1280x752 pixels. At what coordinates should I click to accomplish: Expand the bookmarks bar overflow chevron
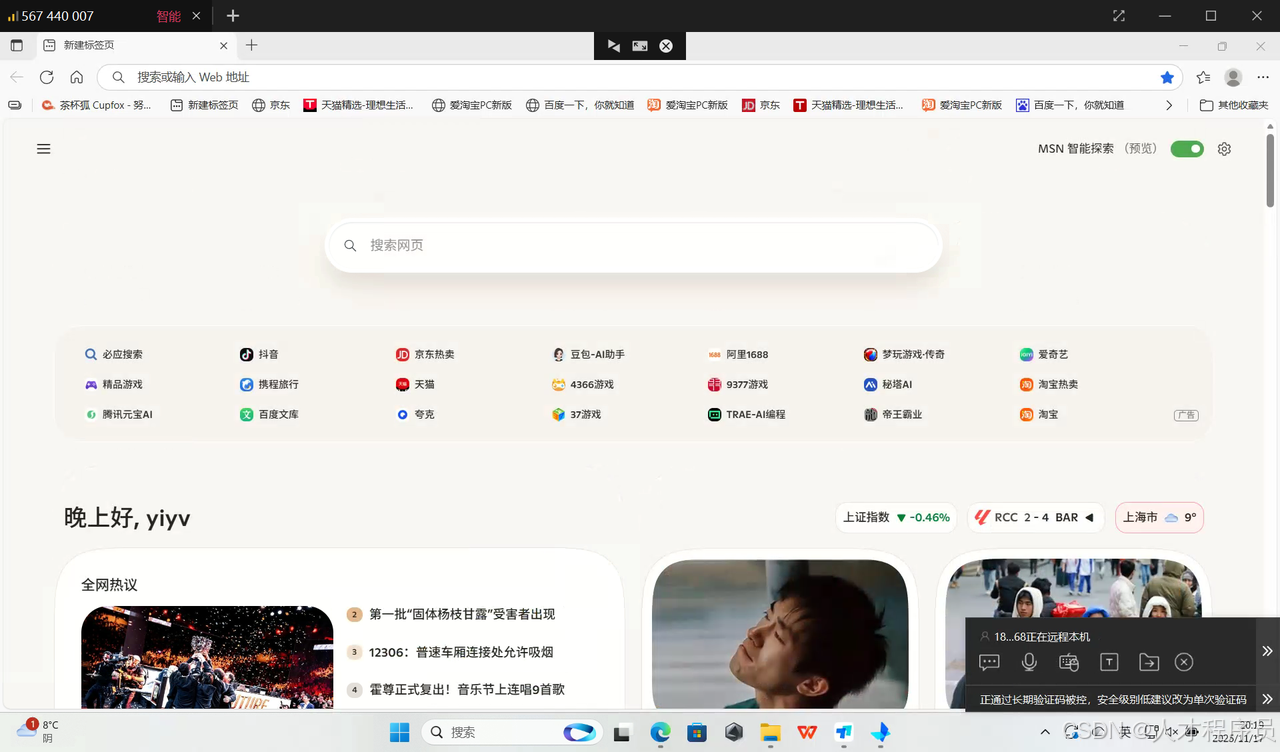coord(1168,104)
